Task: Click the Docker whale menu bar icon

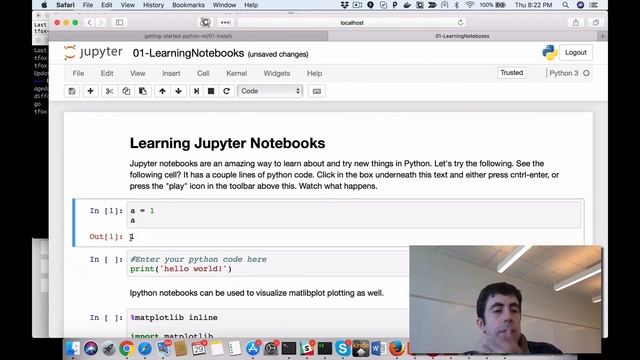Action: (x=407, y=5)
